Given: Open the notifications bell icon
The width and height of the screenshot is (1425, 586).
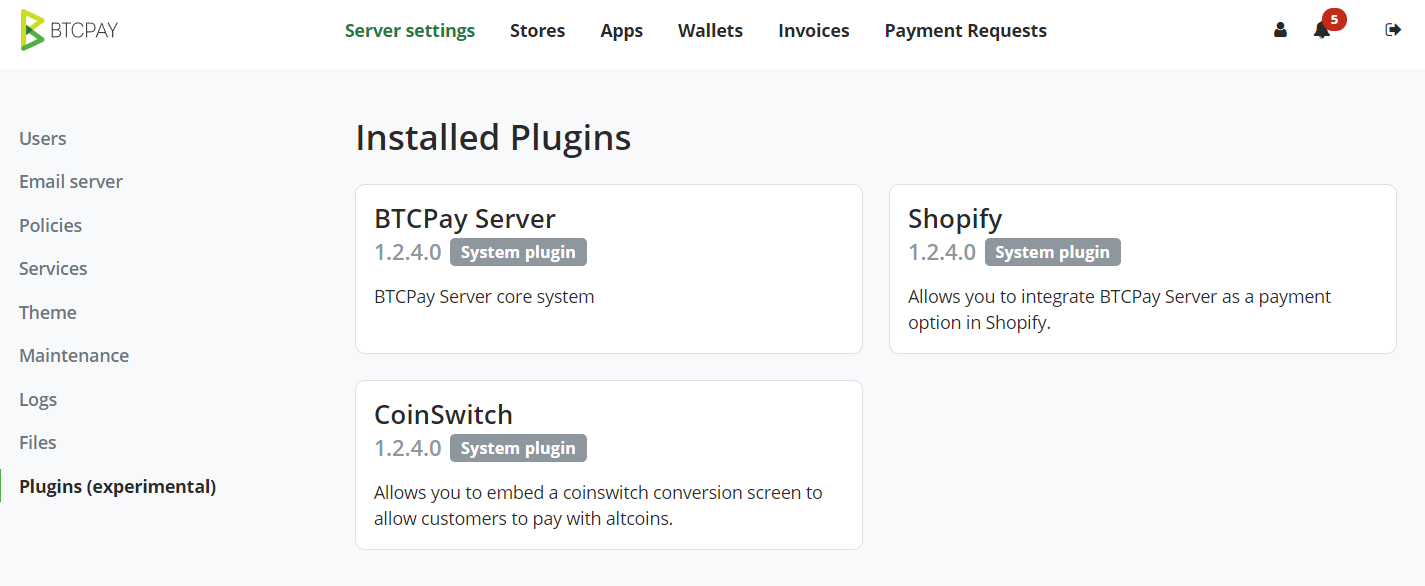Looking at the screenshot, I should coord(1321,31).
